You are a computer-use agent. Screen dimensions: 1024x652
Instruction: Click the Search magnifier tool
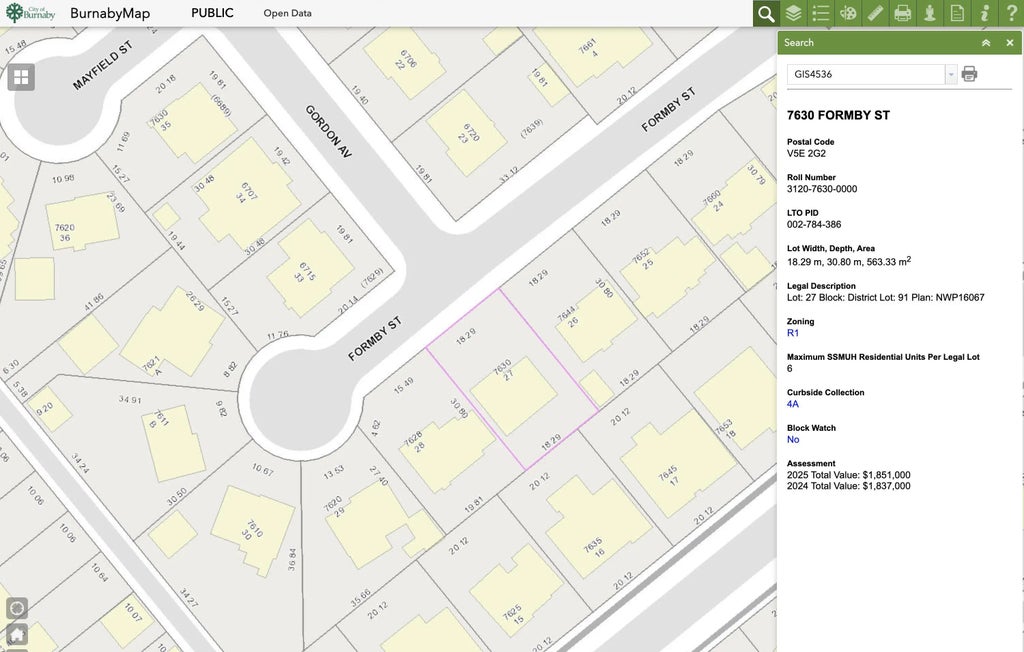[x=766, y=13]
